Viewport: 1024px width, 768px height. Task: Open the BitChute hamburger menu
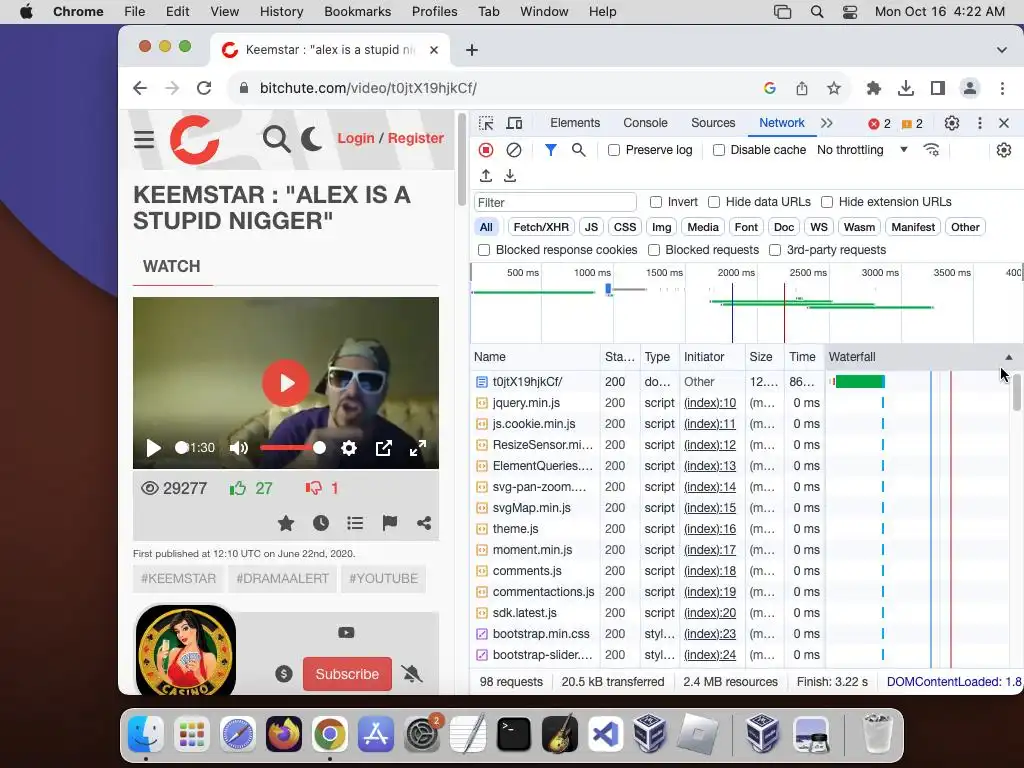pyautogui.click(x=144, y=139)
